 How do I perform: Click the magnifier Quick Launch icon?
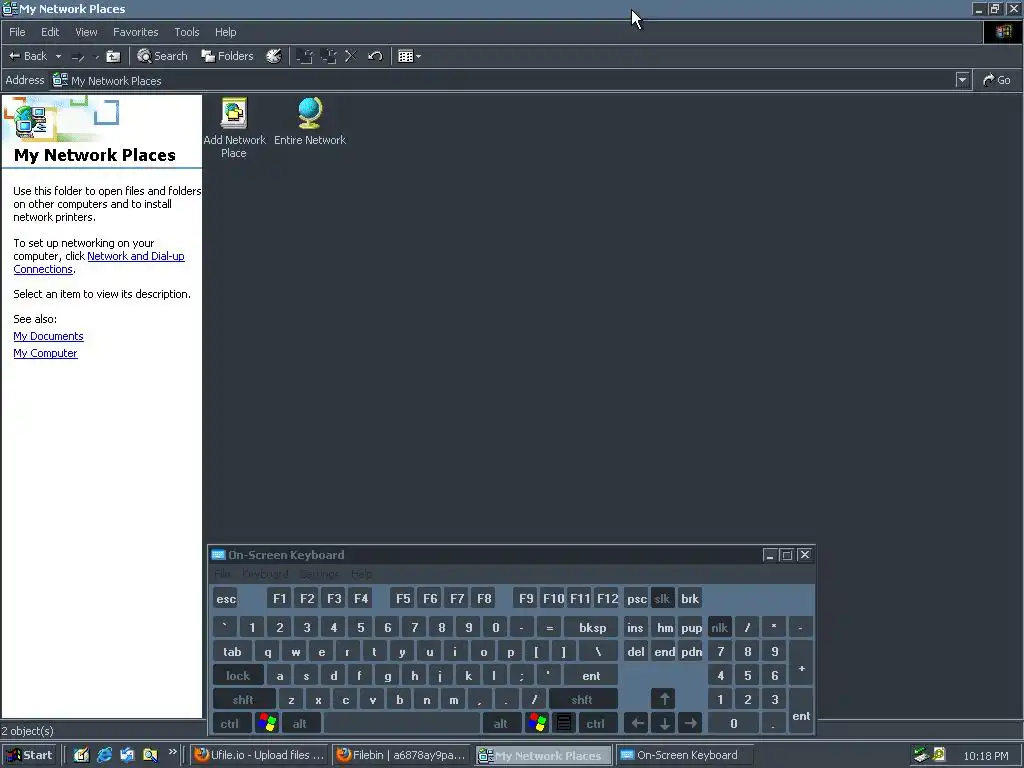point(150,755)
